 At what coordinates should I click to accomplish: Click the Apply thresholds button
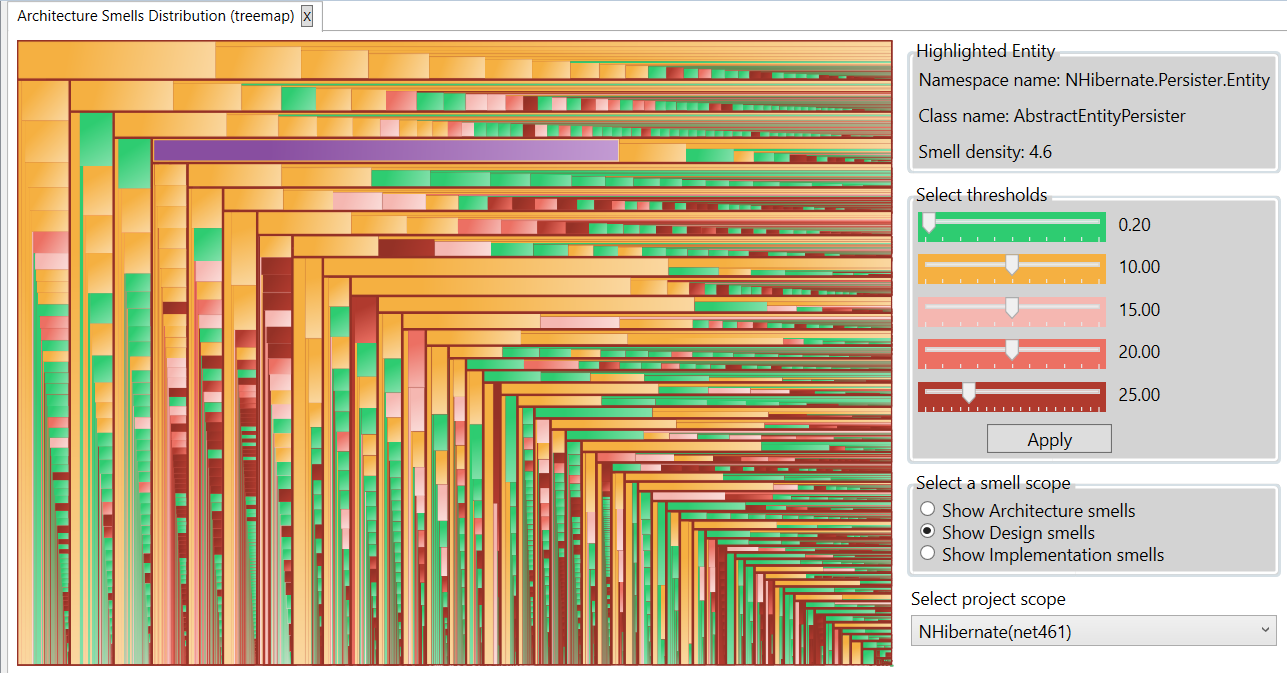pos(1049,440)
